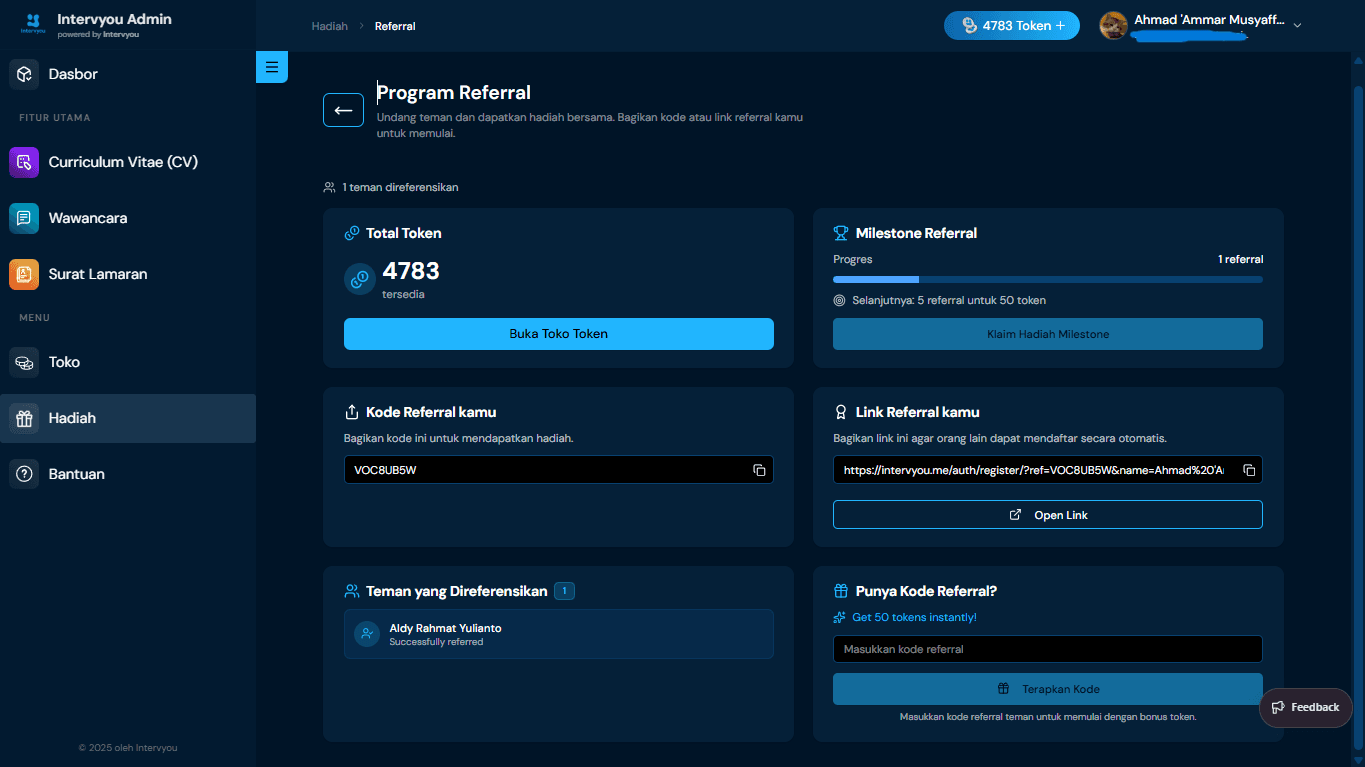Open the Dasbor menu item
The height and width of the screenshot is (767, 1365).
tap(128, 74)
